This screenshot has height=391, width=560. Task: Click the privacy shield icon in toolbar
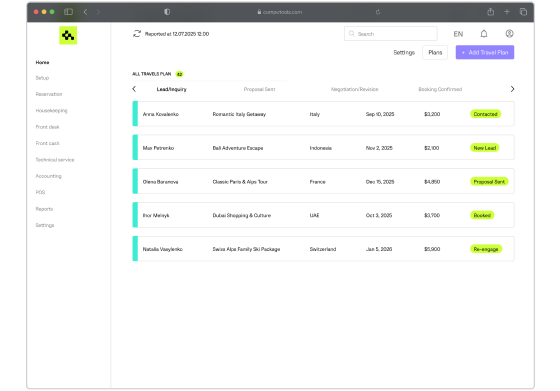[167, 12]
